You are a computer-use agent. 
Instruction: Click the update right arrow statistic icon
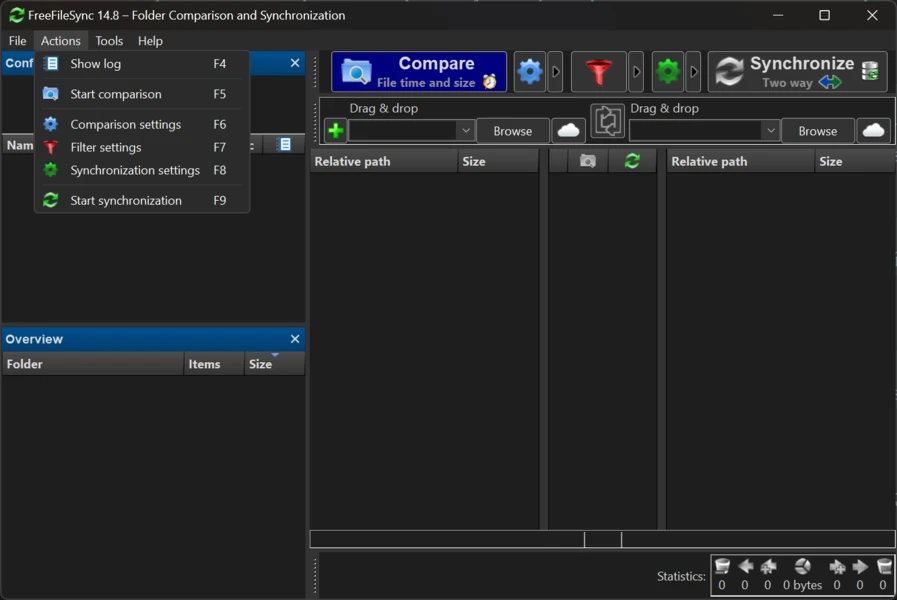coord(860,566)
